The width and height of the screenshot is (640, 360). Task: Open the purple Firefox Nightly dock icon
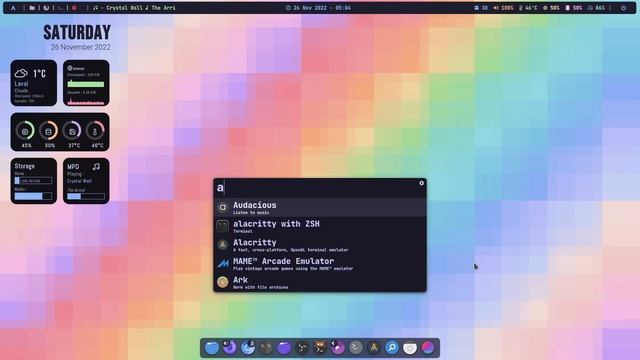pyautogui.click(x=230, y=348)
